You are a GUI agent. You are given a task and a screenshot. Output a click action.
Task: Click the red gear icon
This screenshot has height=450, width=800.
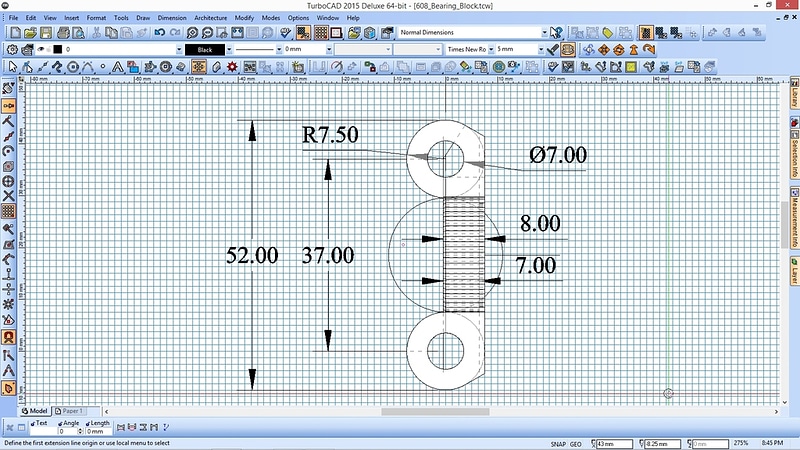coord(232,67)
